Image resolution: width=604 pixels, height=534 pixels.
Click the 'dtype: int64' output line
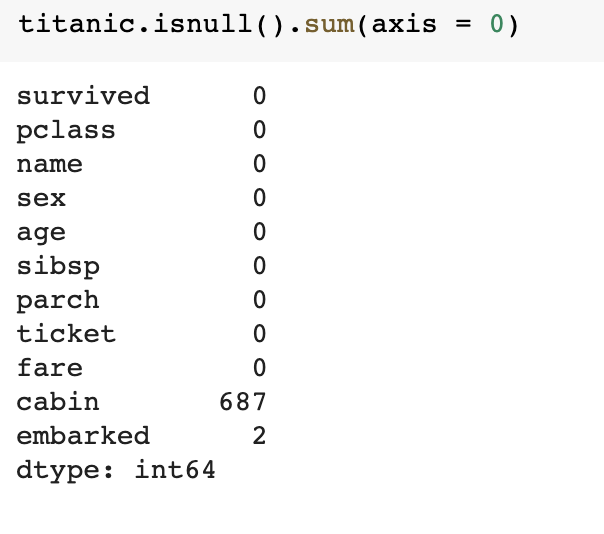[116, 470]
